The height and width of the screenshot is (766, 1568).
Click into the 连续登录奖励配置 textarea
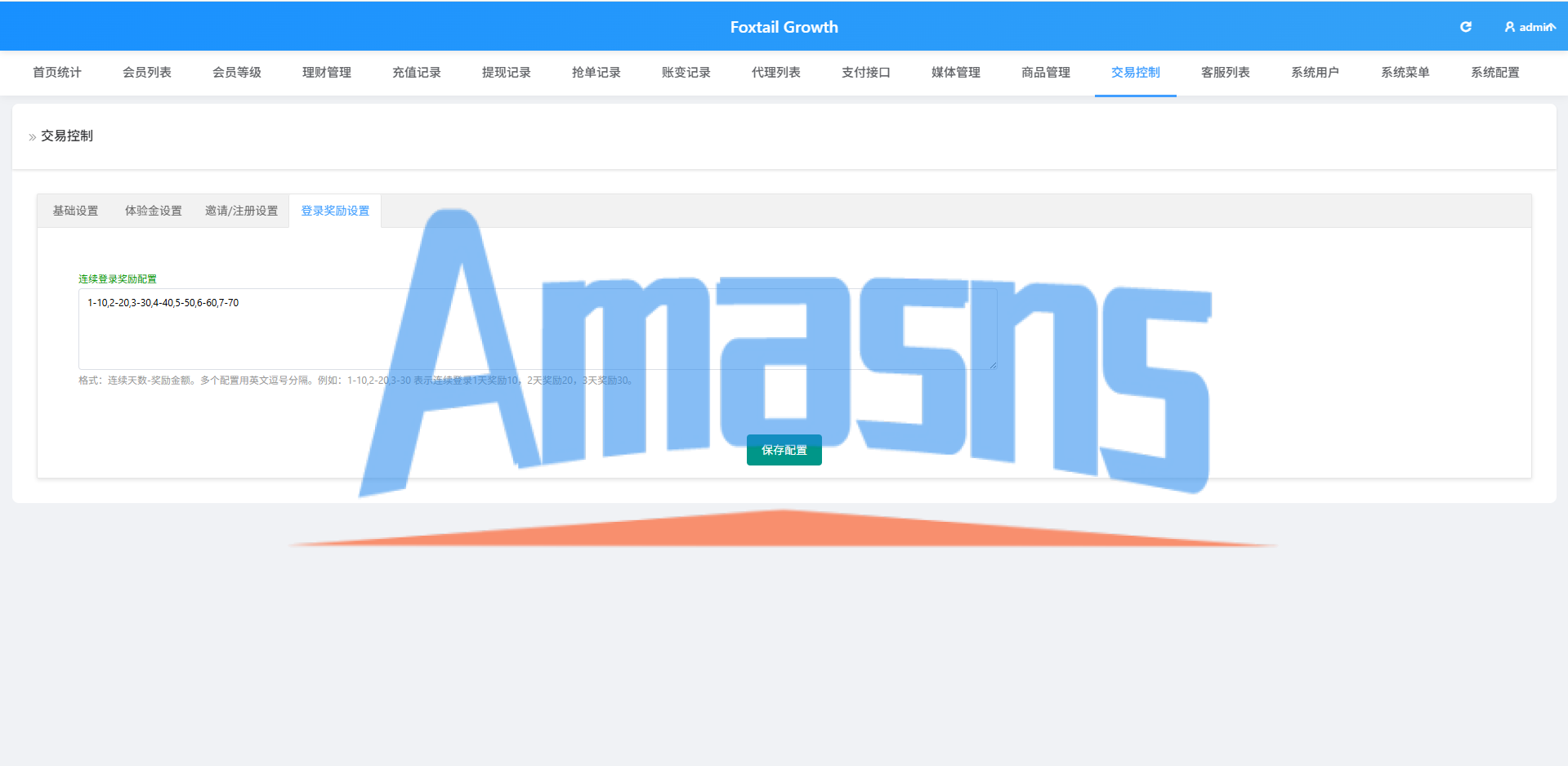[538, 329]
